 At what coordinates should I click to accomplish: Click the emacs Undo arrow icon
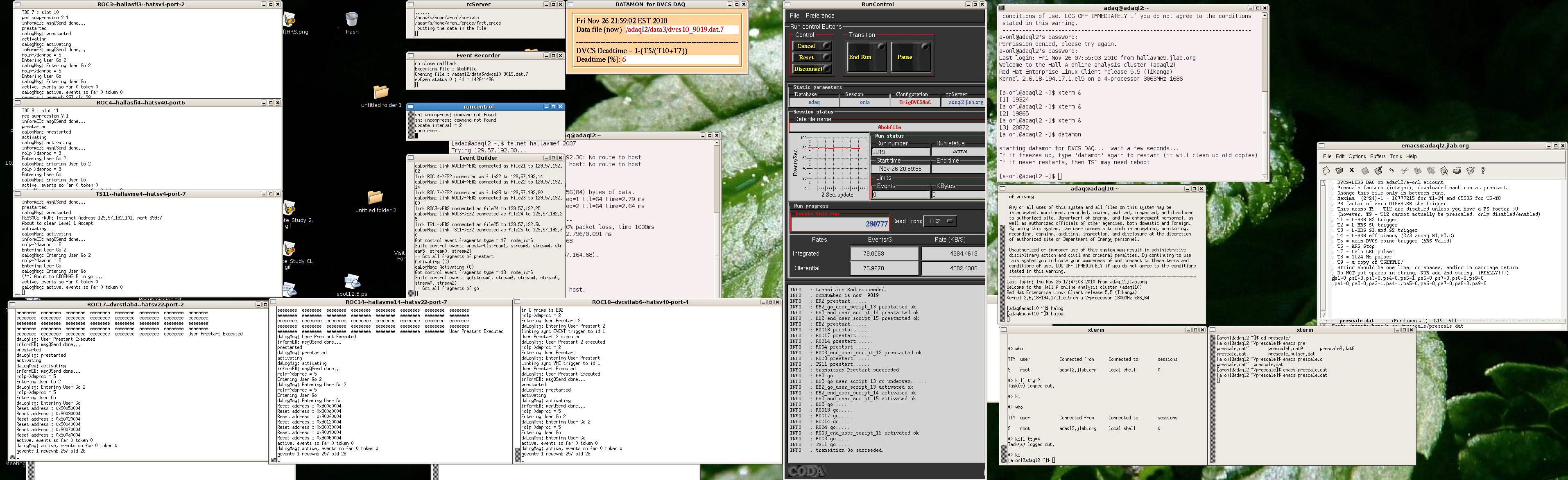click(1392, 170)
